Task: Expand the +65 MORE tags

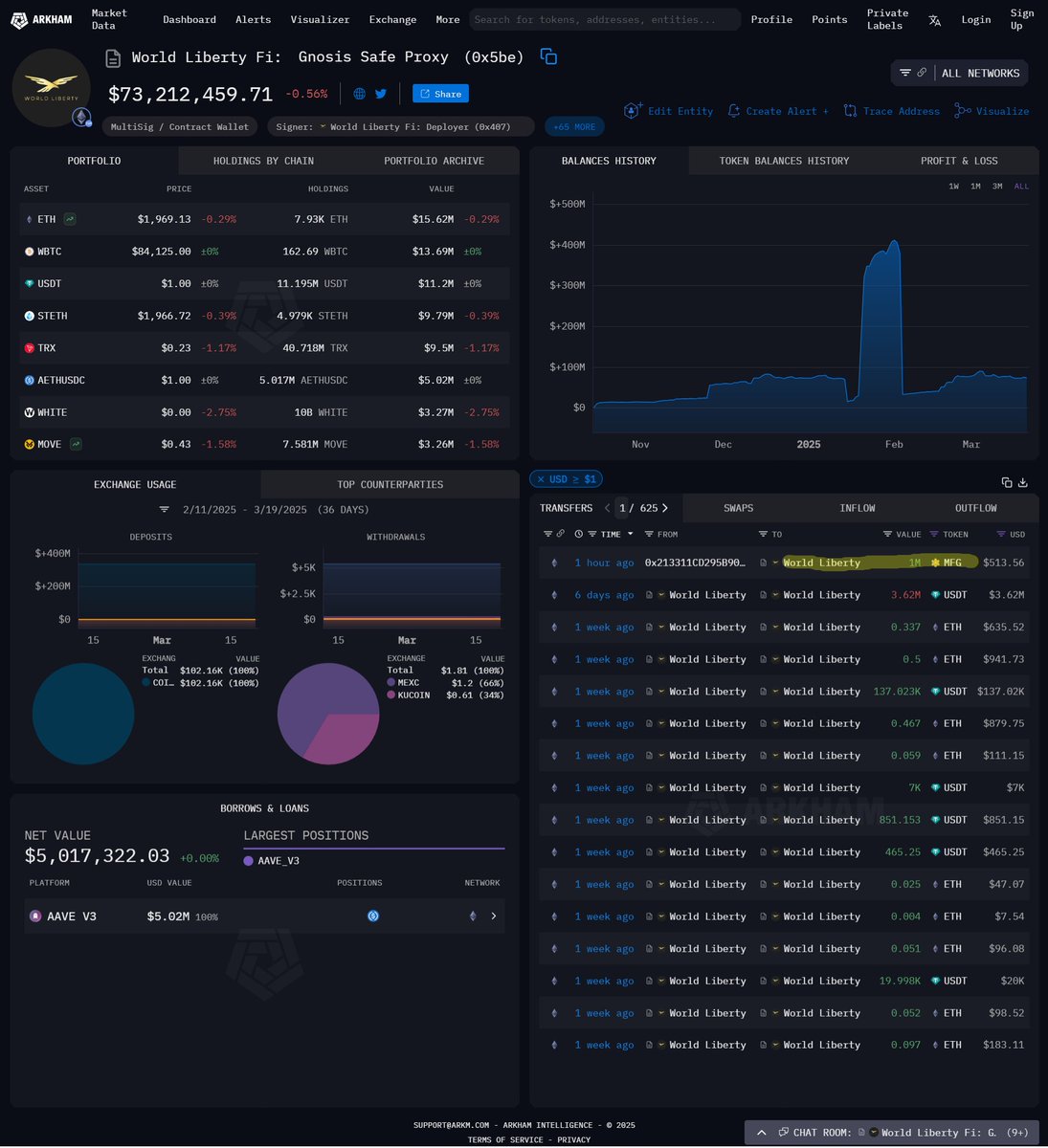Action: click(574, 126)
